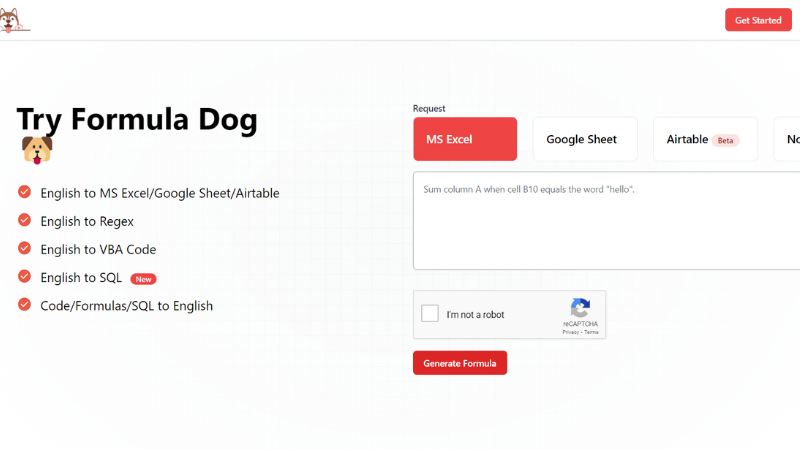Screen dimensions: 800x450
Task: Click the New badge next to English to SQL
Action: pyautogui.click(x=143, y=279)
